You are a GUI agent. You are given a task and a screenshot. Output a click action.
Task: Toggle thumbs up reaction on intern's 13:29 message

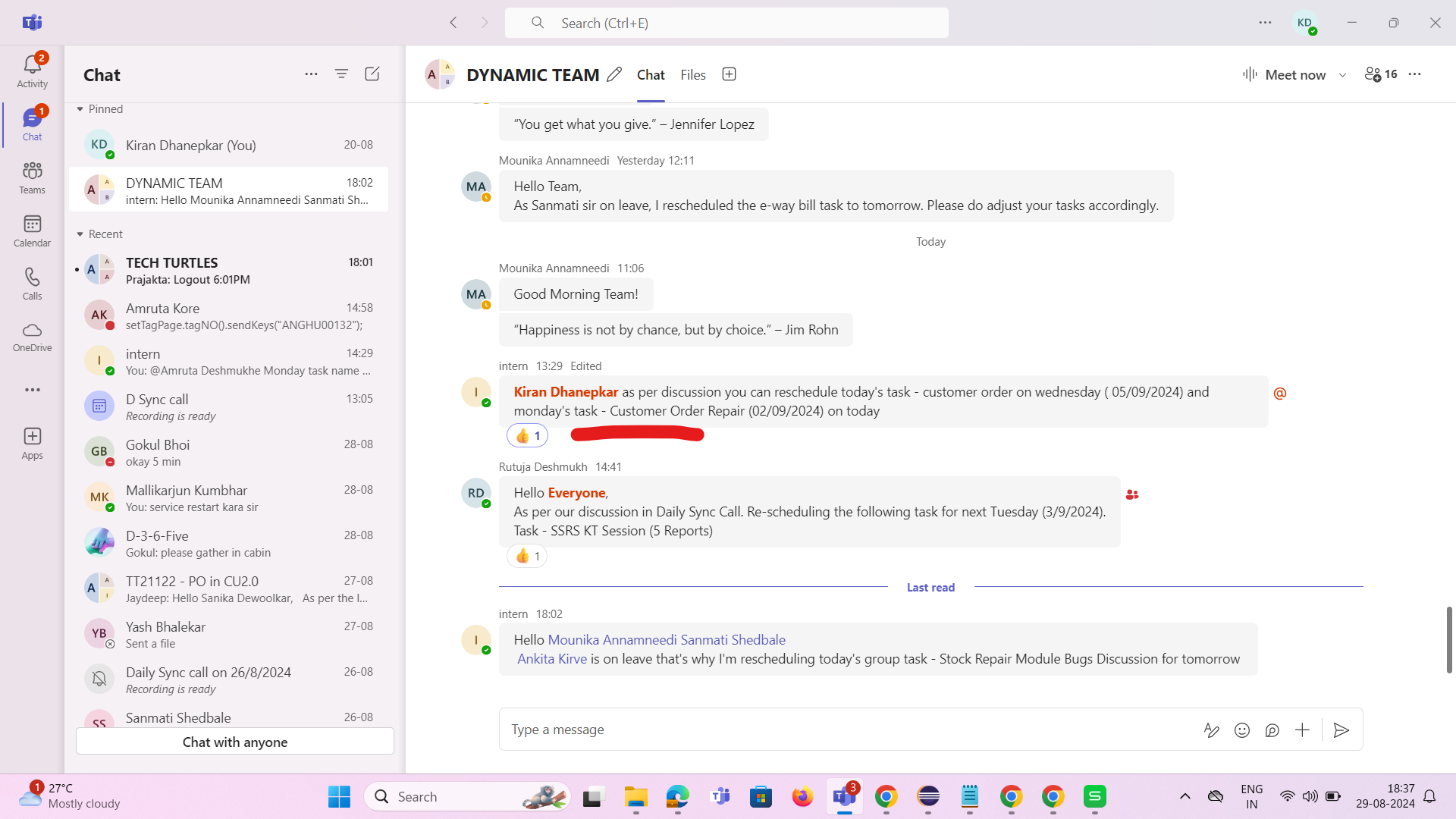click(x=527, y=435)
